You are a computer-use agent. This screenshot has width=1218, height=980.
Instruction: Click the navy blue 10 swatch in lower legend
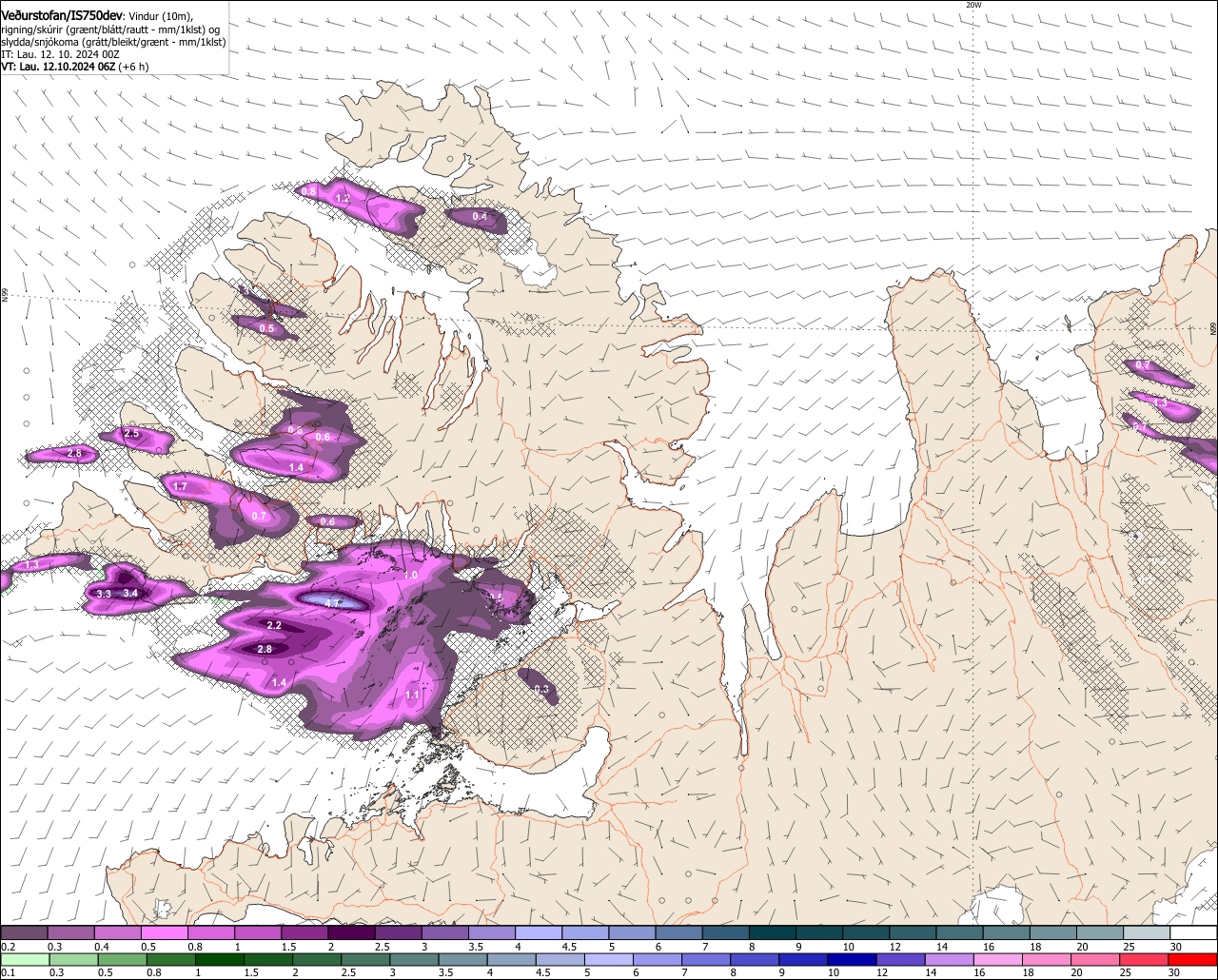(x=851, y=959)
